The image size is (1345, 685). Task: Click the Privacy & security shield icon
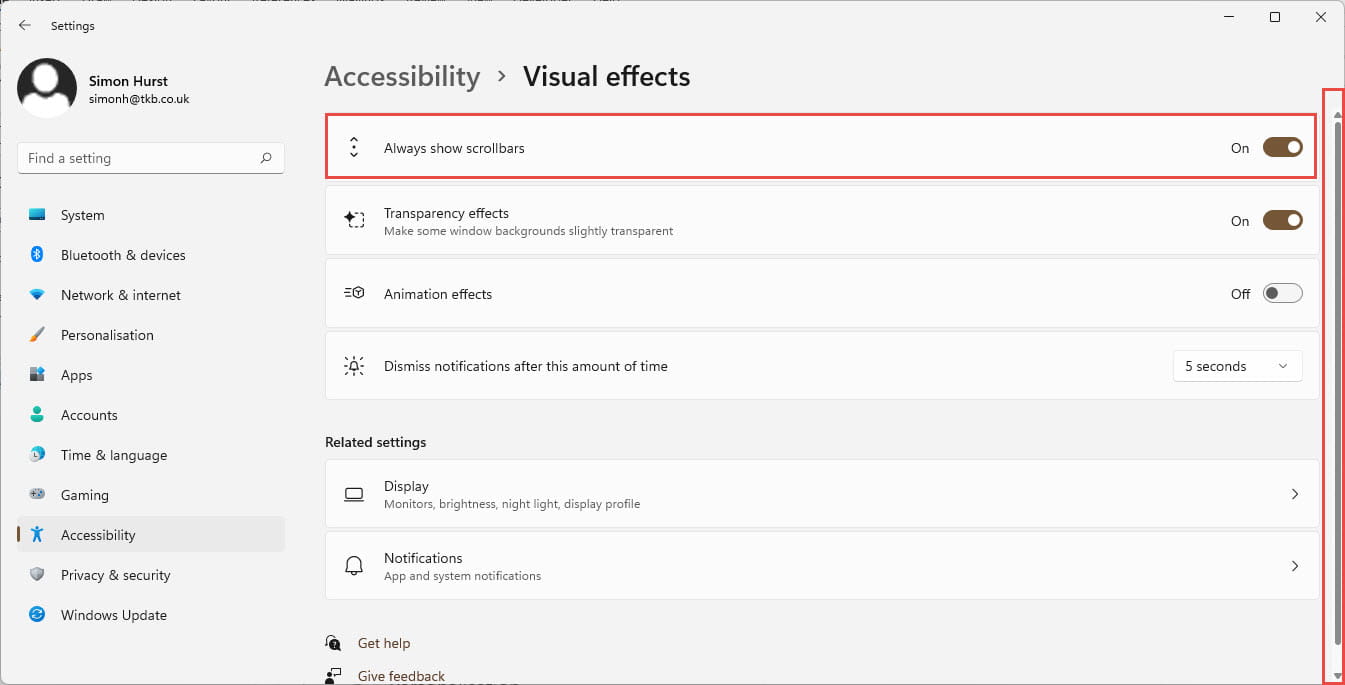[37, 575]
